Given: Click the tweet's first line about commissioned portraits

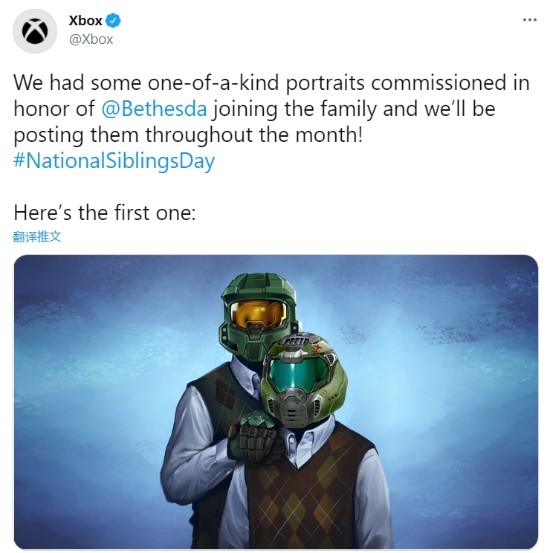Looking at the screenshot, I should 272,83.
